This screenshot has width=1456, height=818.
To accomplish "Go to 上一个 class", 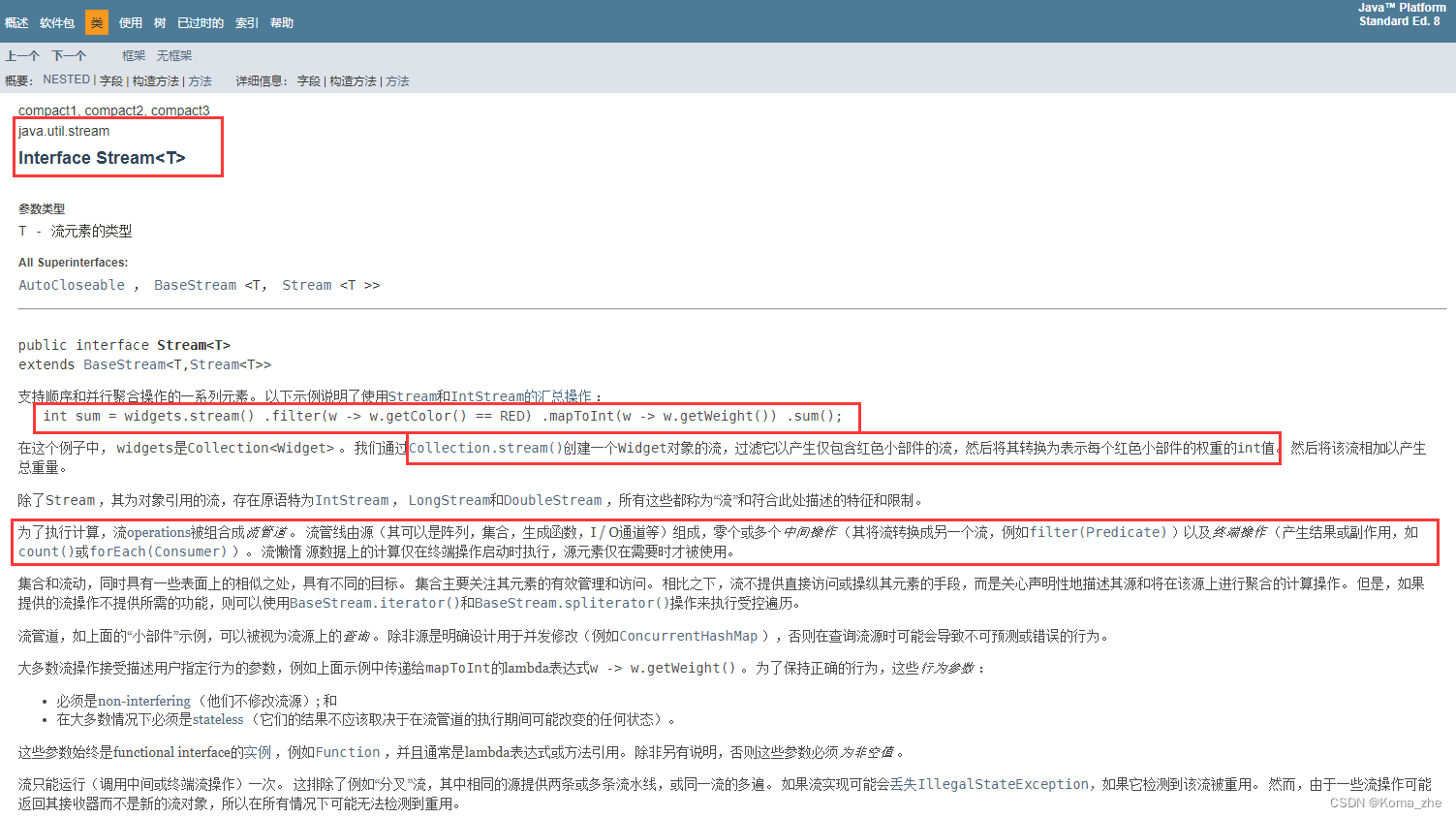I will (x=22, y=56).
